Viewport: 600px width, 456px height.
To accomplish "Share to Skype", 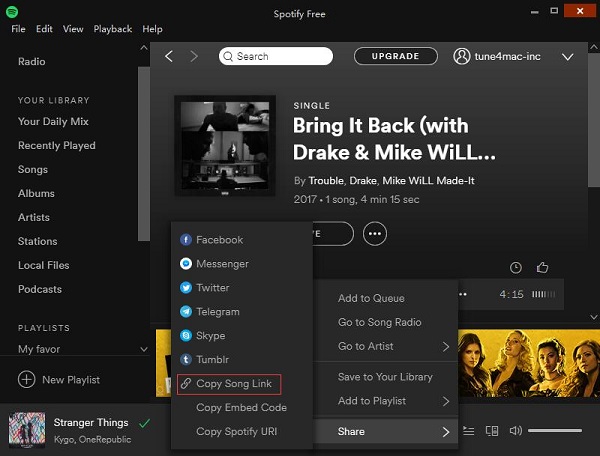I will point(202,335).
